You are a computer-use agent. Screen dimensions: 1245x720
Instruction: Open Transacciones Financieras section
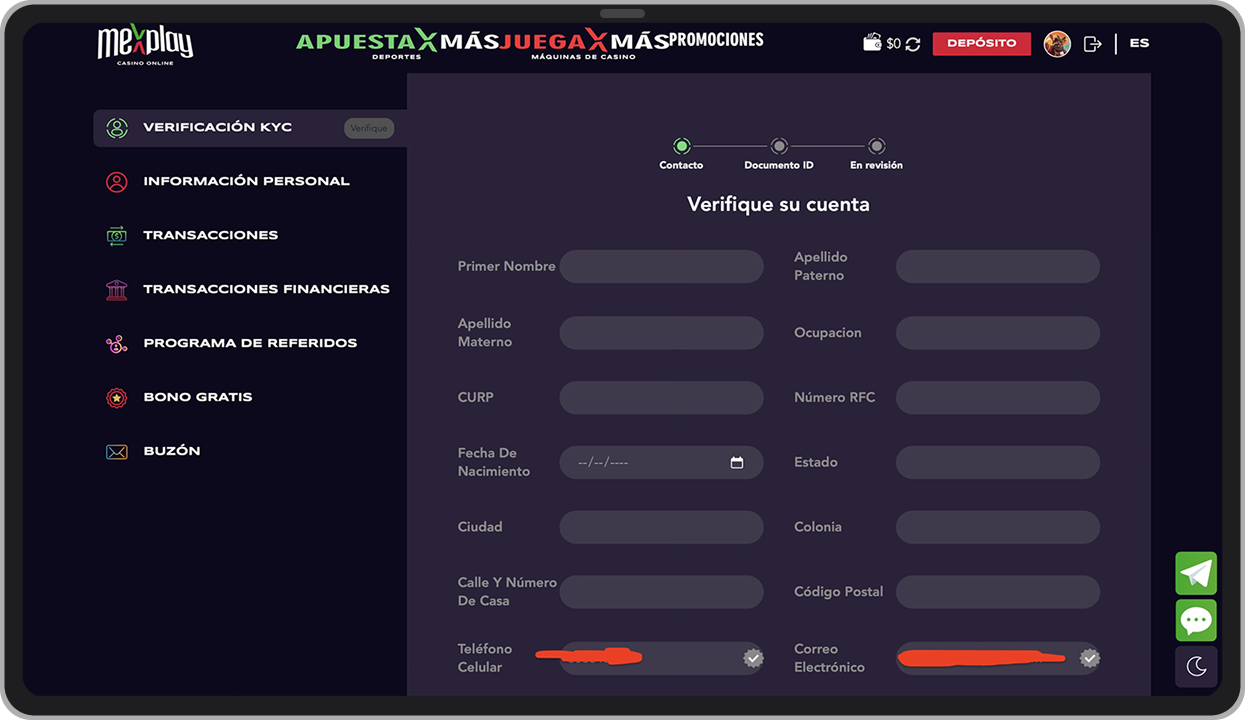(x=266, y=289)
